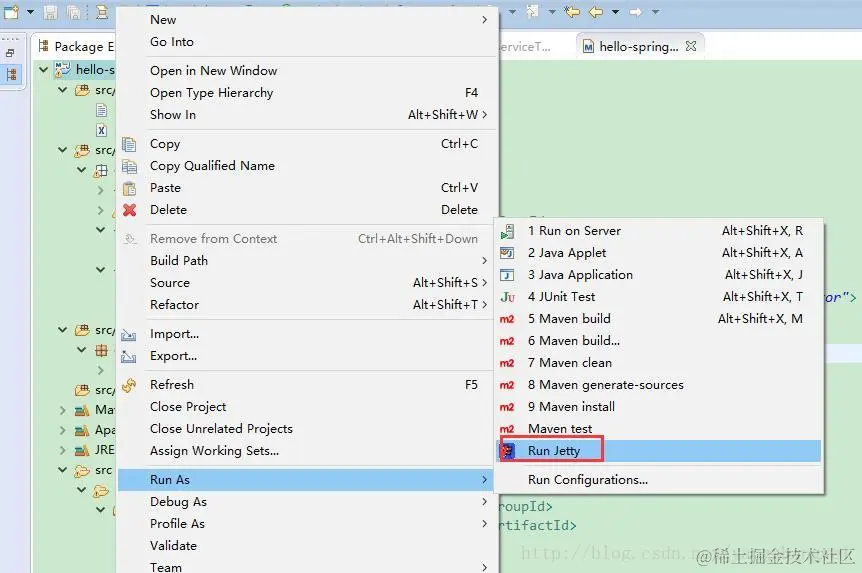Click the Refresh icon in context menu
The height and width of the screenshot is (573, 862).
pyautogui.click(x=129, y=385)
